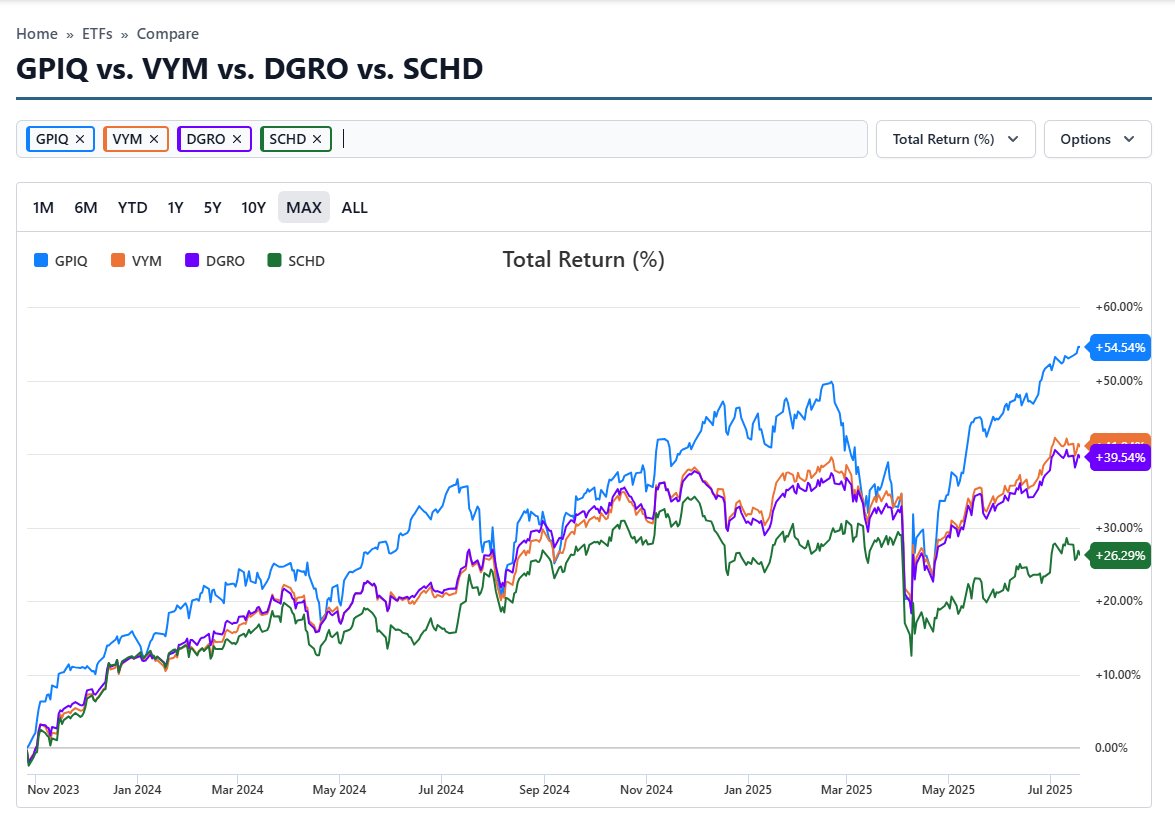Viewport: 1175px width, 834px height.
Task: Click the VYM ticker chip text
Action: tap(127, 139)
